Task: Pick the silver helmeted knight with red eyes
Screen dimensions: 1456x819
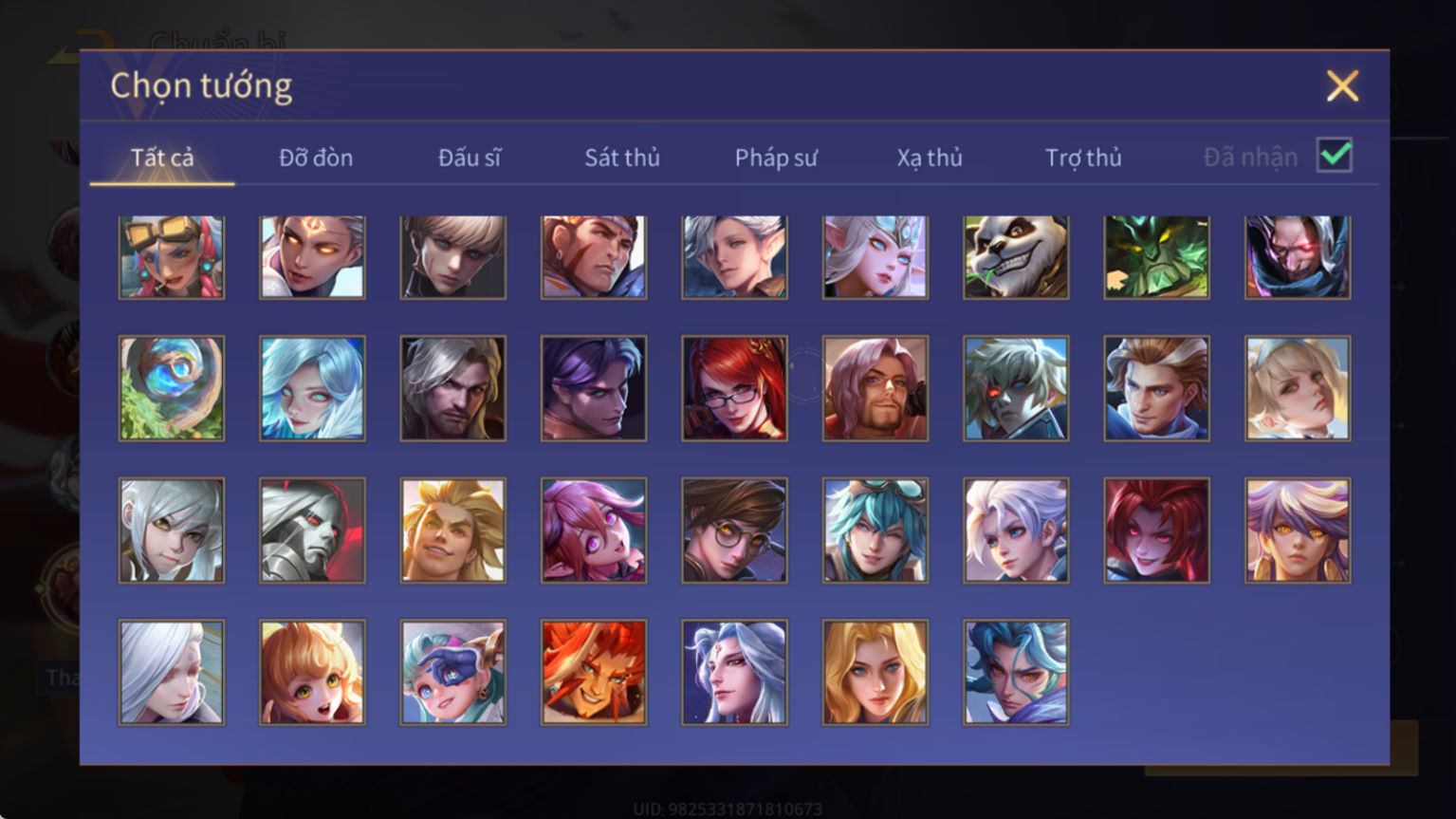Action: (x=312, y=530)
